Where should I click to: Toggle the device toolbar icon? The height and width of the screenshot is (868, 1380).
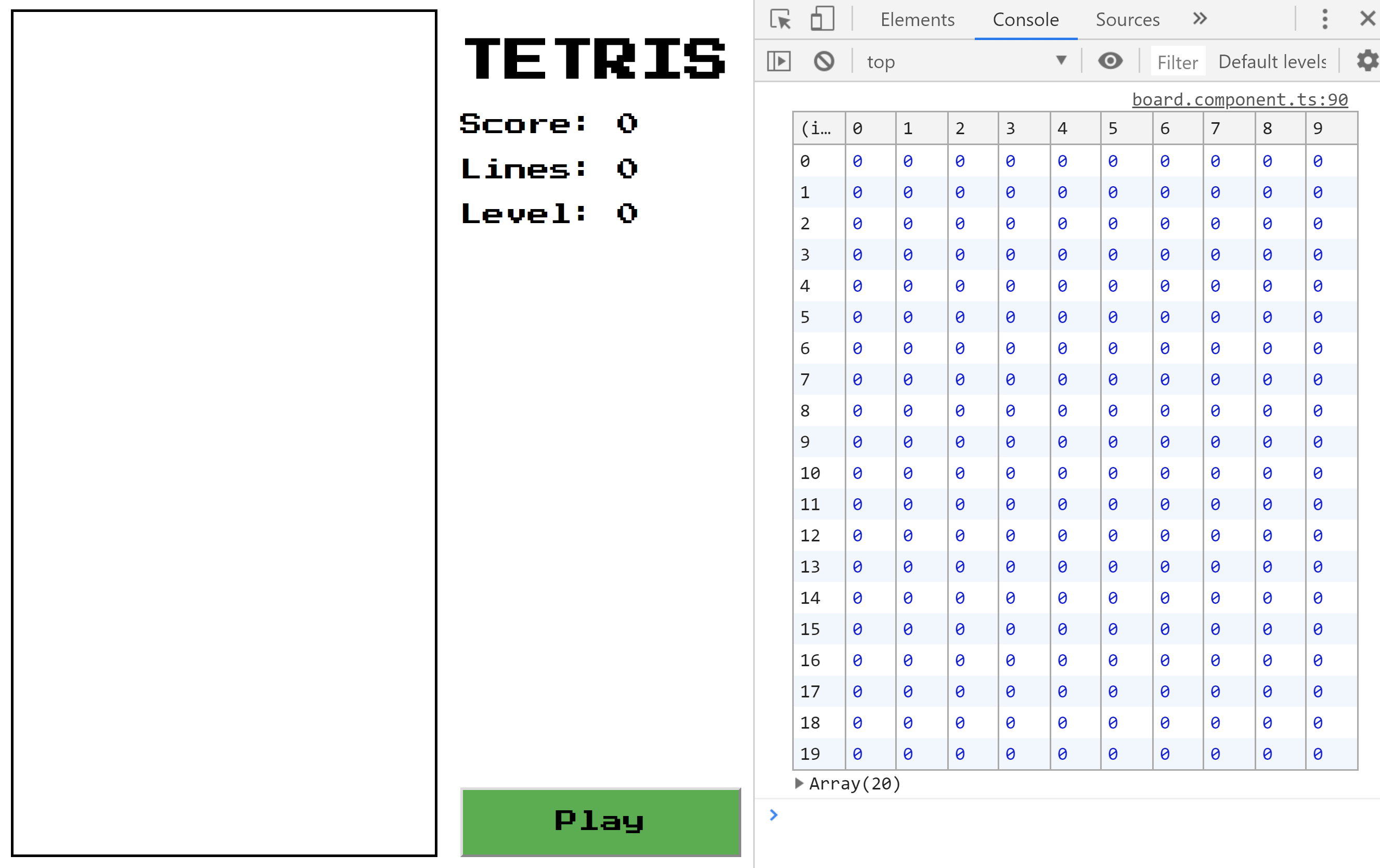point(822,19)
